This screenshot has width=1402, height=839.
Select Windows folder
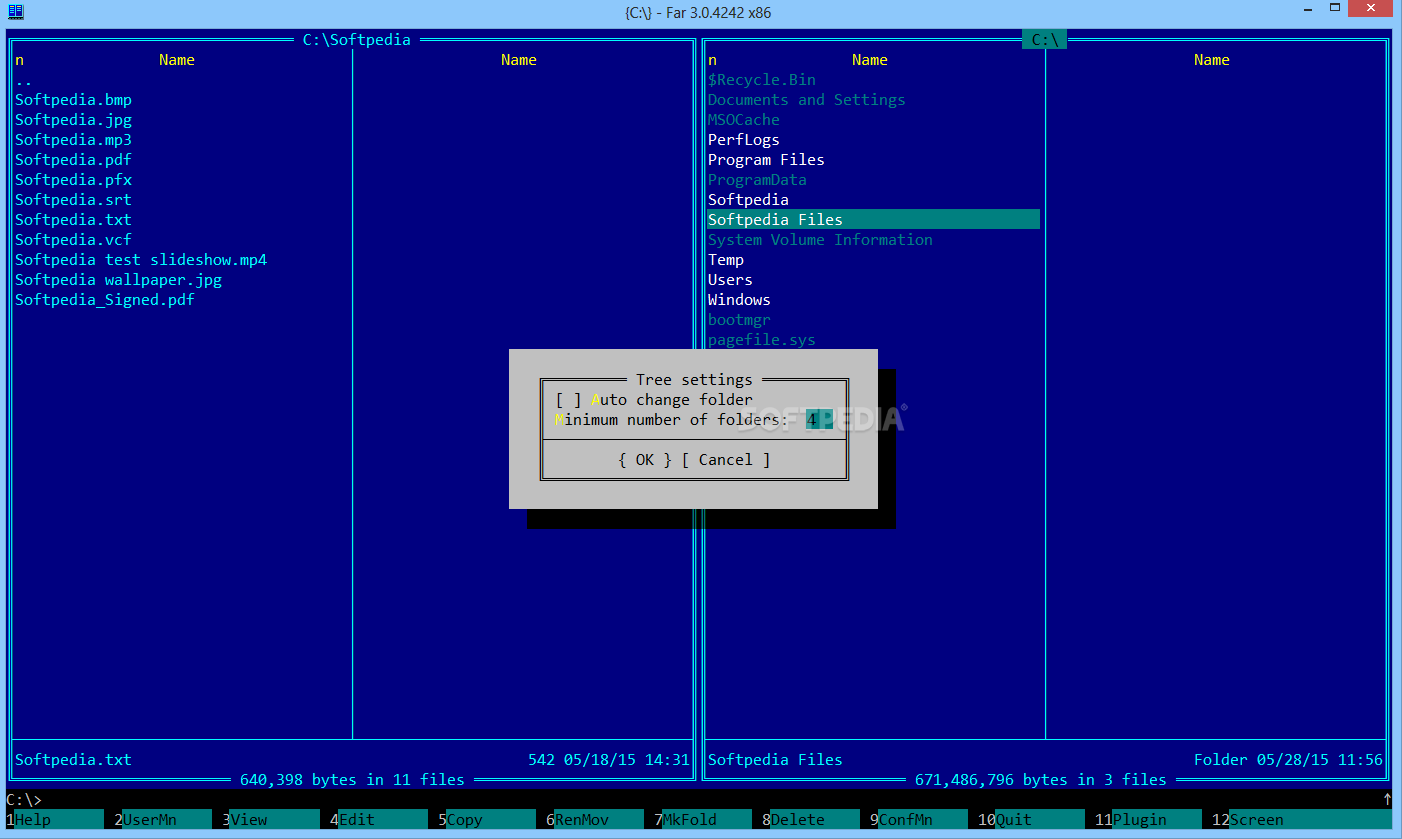pyautogui.click(x=739, y=300)
